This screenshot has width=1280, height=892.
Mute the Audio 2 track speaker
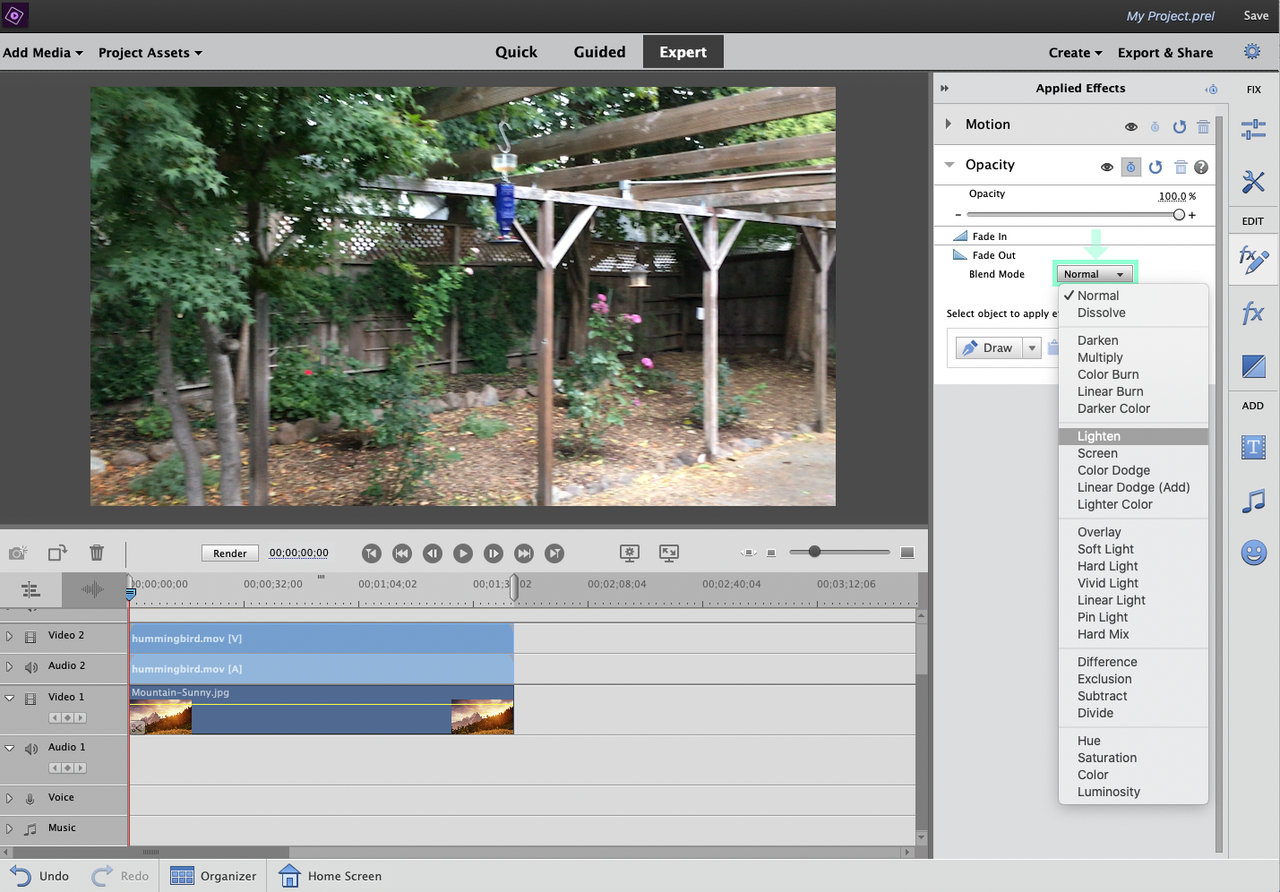[30, 667]
